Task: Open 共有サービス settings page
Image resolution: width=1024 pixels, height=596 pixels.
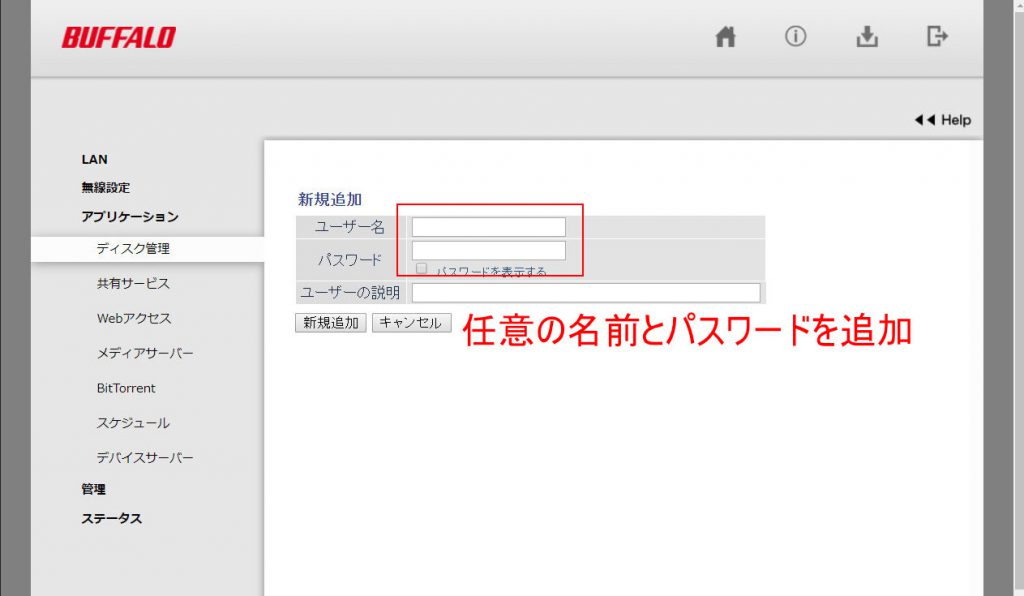Action: (x=133, y=284)
